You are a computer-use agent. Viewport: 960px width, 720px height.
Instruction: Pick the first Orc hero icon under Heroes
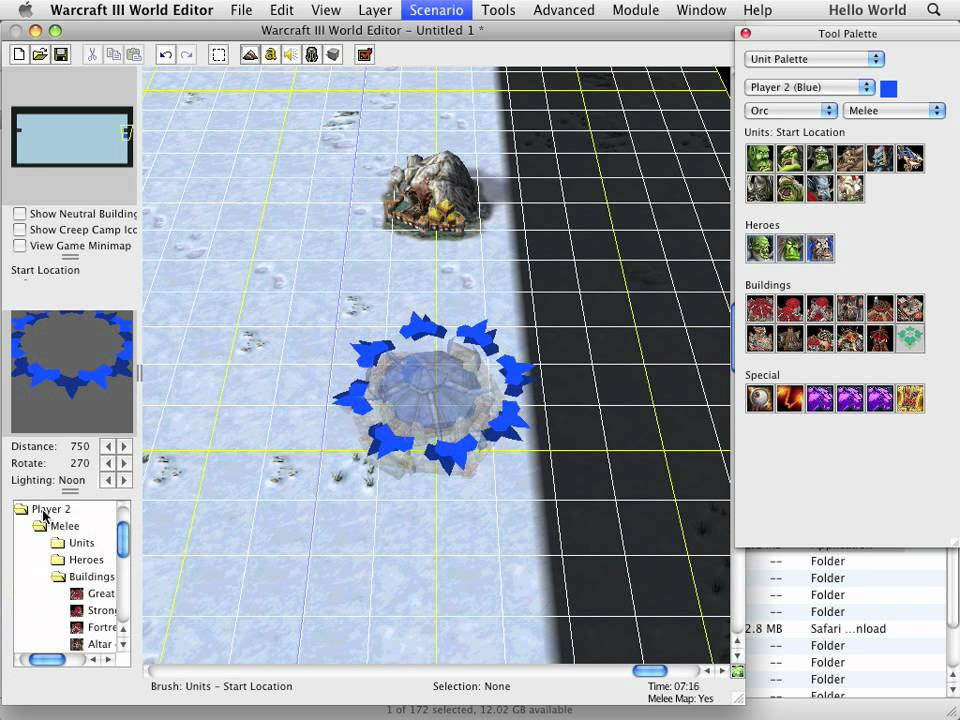tap(760, 248)
